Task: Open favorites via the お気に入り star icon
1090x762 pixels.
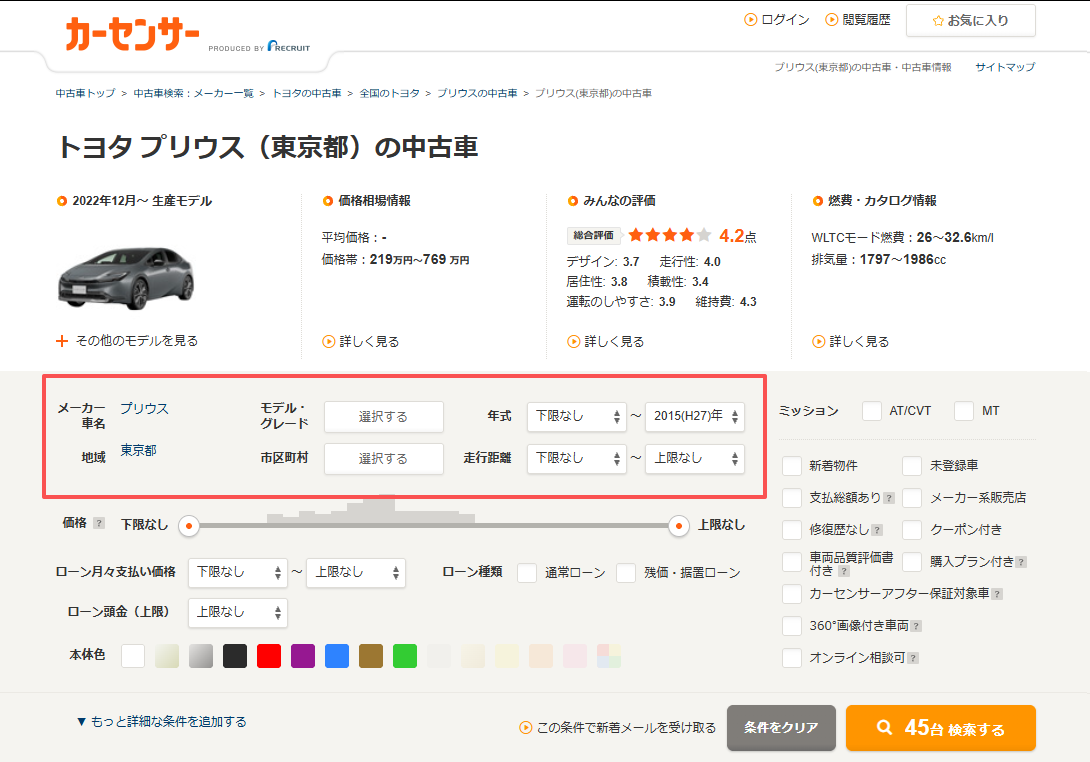Action: (x=940, y=20)
